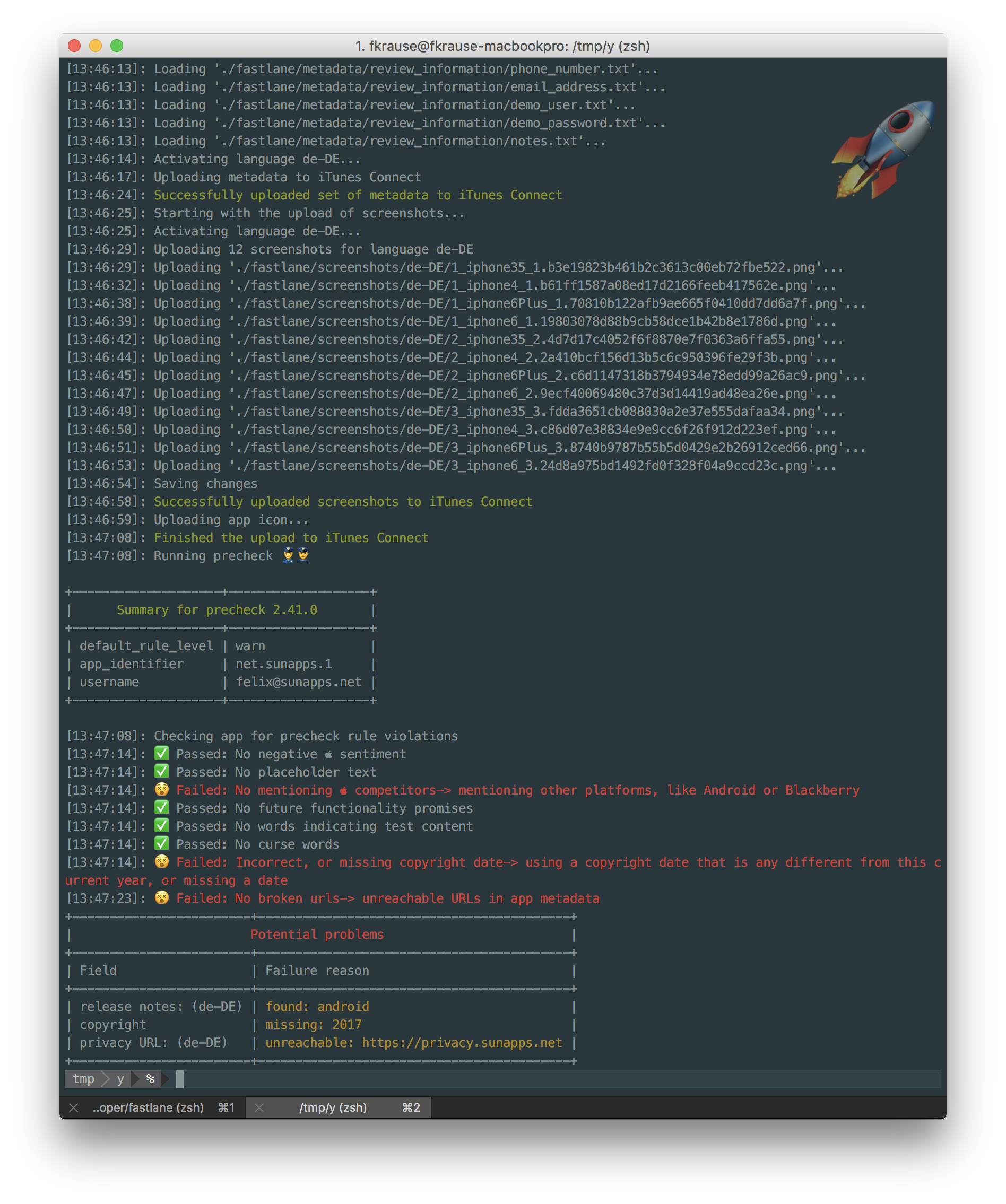Click the 'privacy URL: (de-DE)' field cell
Screen dimensions: 1006x1204
[x=153, y=1042]
